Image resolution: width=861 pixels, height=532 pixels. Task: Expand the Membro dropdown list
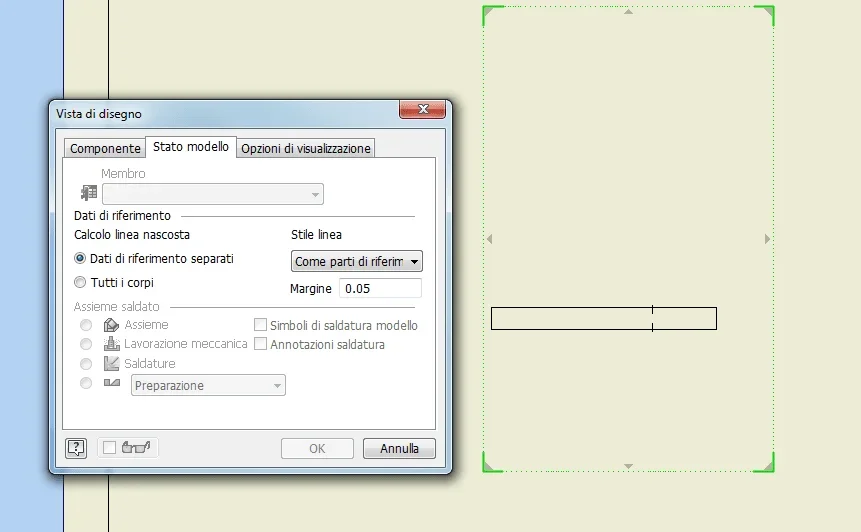(x=213, y=194)
